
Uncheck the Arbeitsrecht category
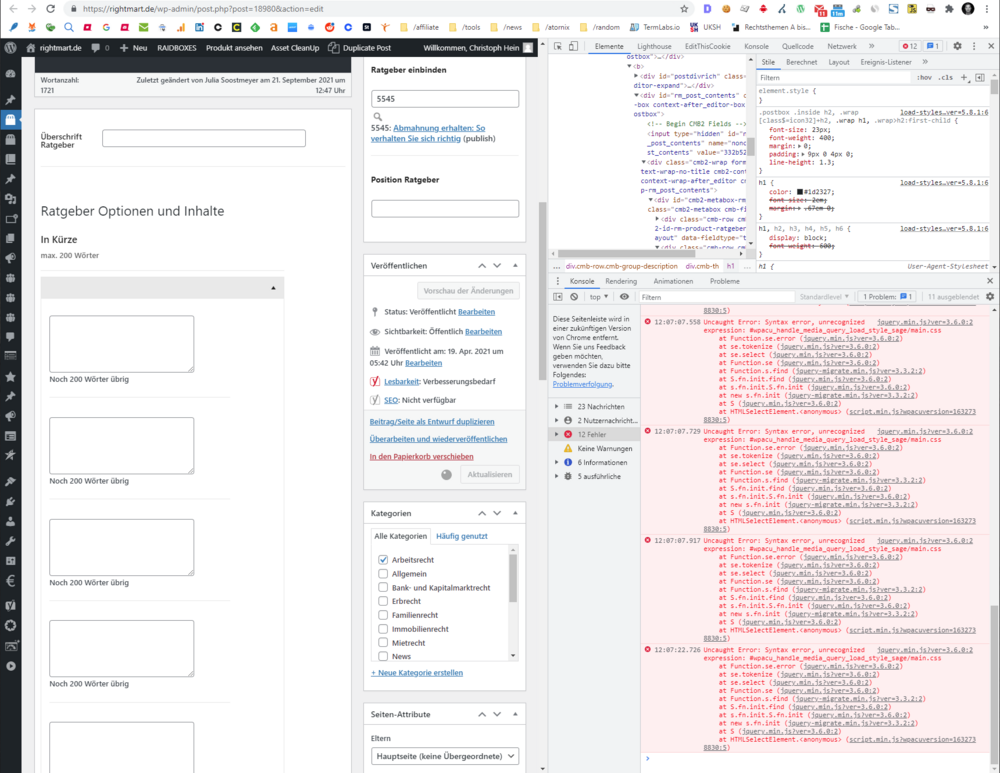(x=383, y=559)
